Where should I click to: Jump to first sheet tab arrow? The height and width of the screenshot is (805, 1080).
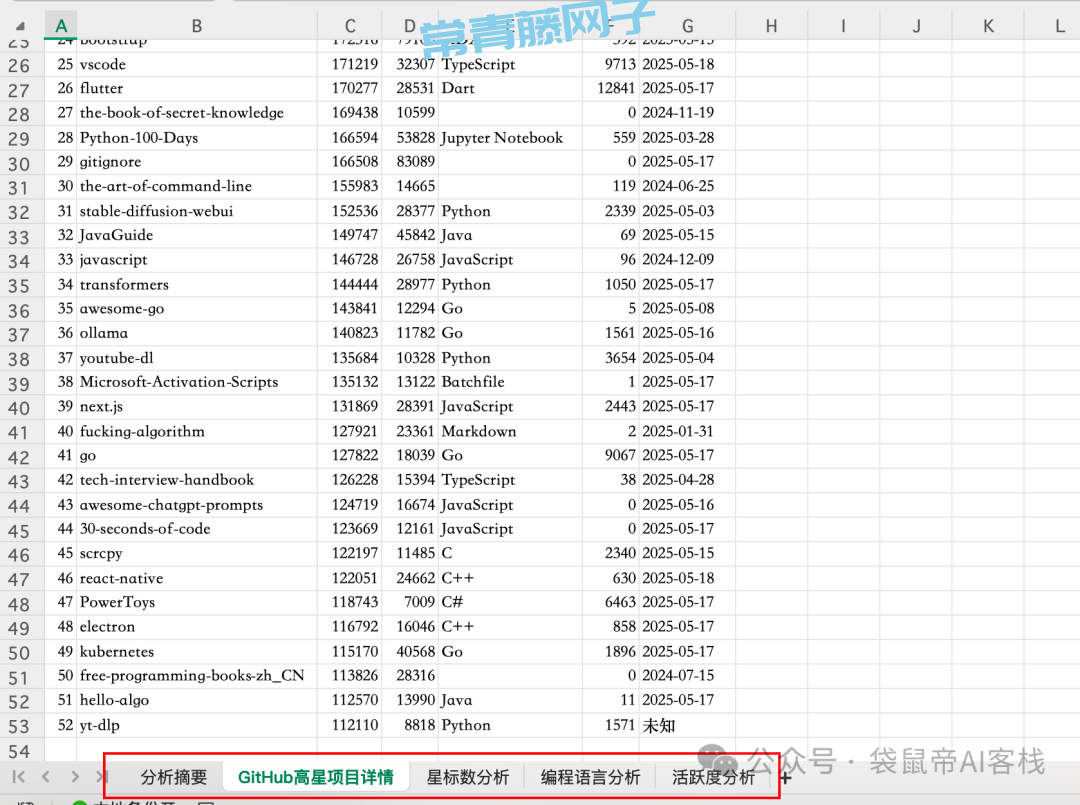(x=19, y=777)
